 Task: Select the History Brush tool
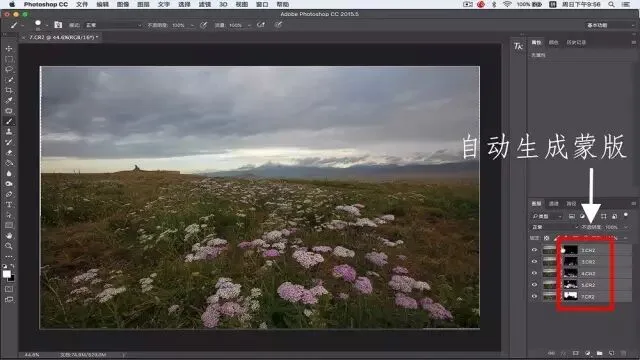tap(9, 142)
